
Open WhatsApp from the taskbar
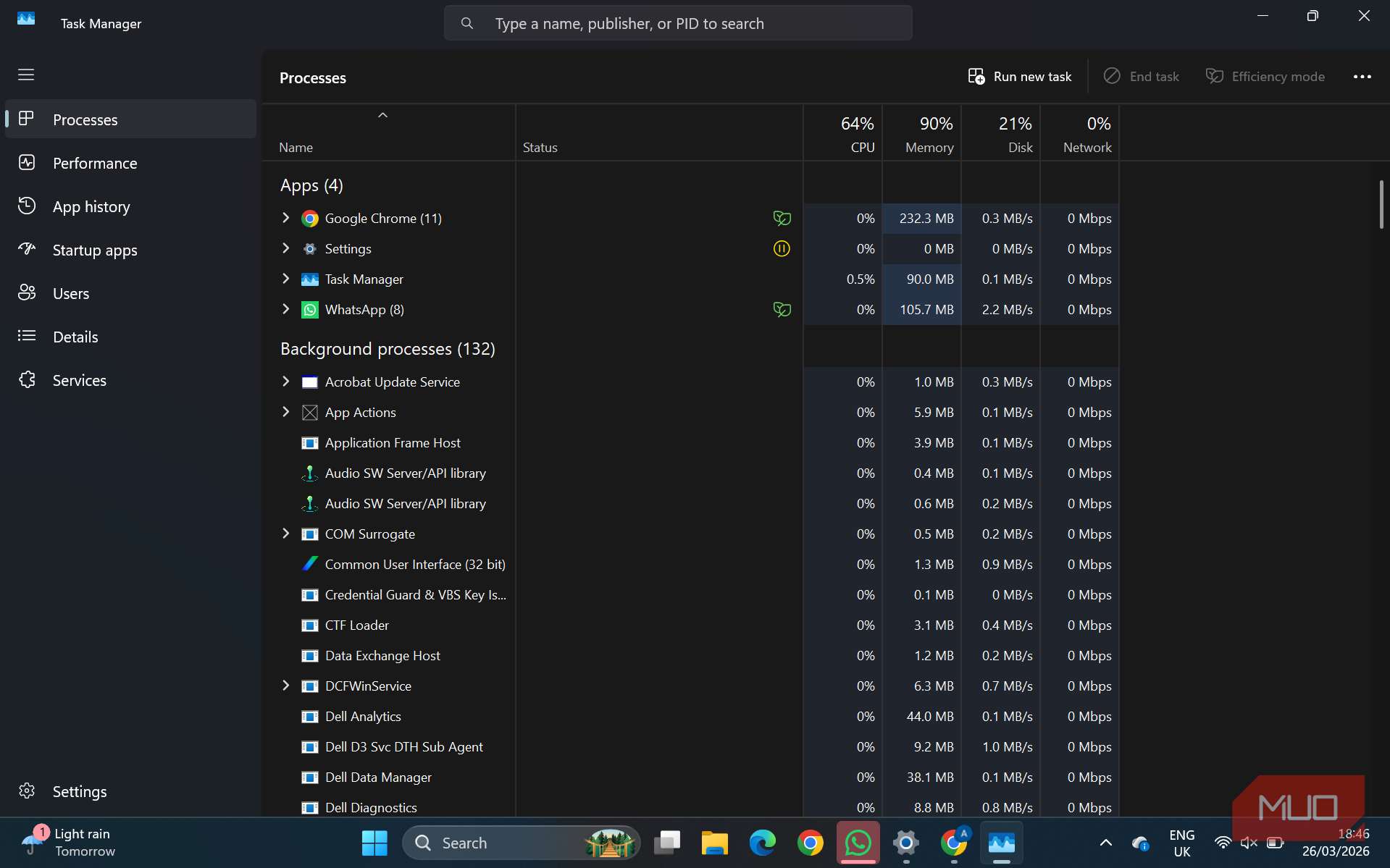[858, 843]
